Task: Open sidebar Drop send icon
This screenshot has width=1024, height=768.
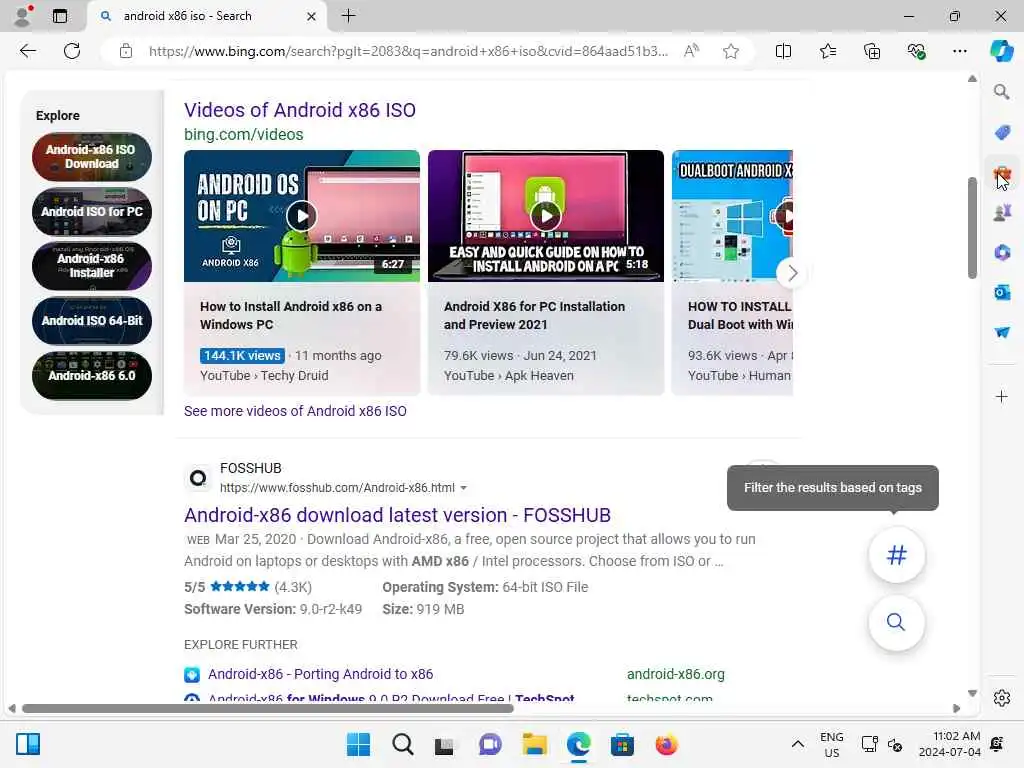Action: pos(1002,332)
